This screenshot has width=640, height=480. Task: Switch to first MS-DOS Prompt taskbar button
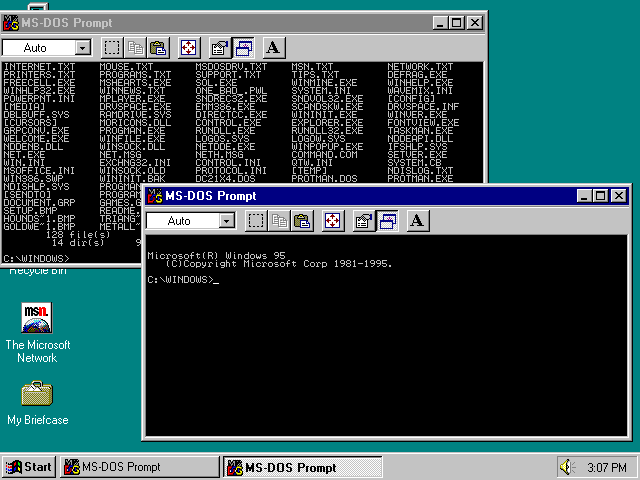coord(140,467)
